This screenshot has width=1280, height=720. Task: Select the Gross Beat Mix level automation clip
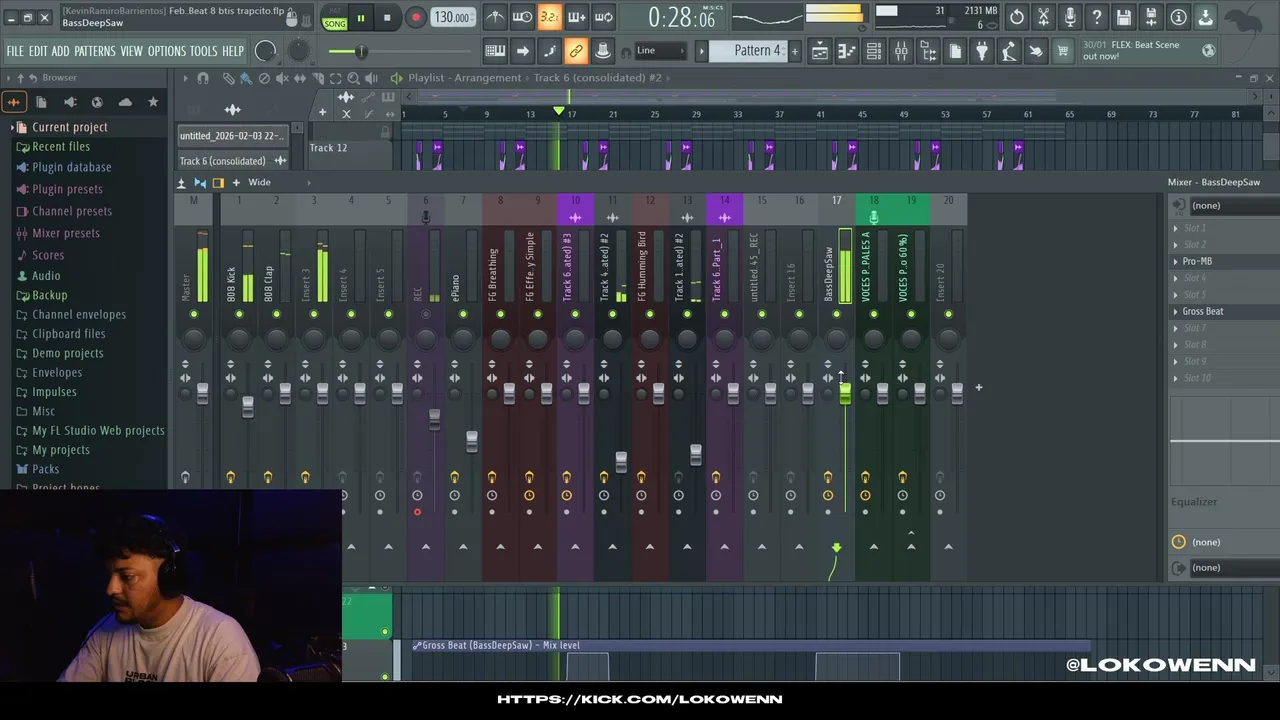pos(750,645)
